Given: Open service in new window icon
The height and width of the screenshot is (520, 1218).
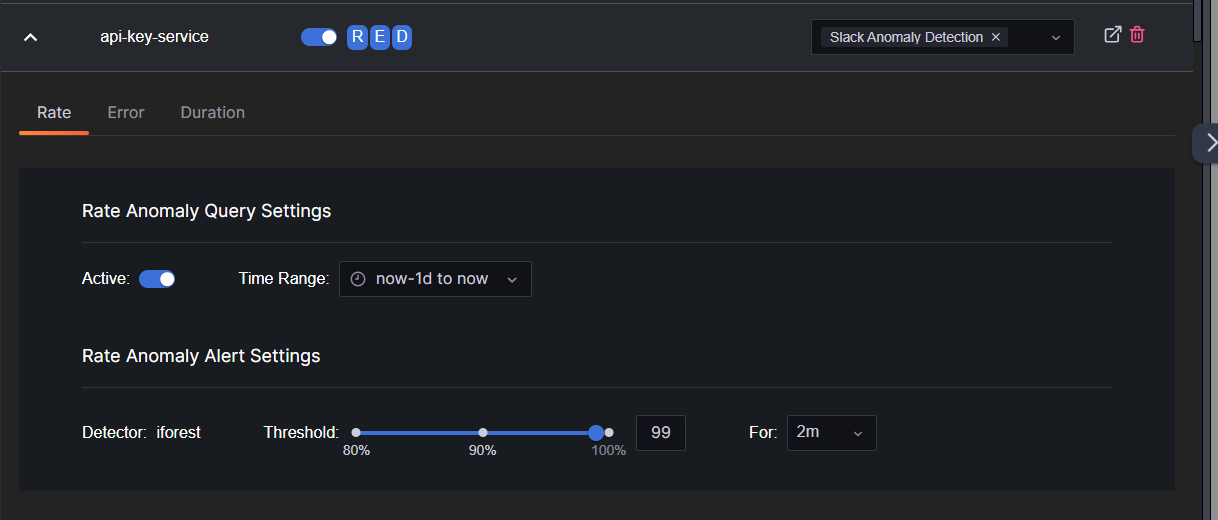Looking at the screenshot, I should 1112,35.
